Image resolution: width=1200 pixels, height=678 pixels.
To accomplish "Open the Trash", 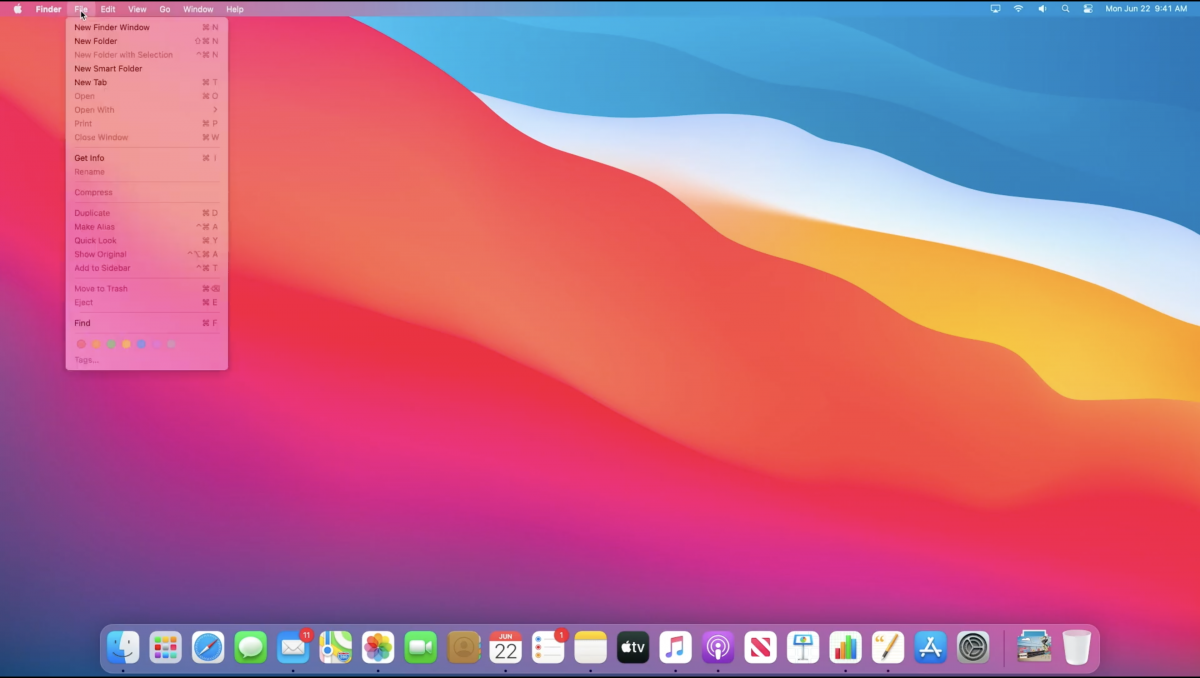I will tap(1075, 648).
